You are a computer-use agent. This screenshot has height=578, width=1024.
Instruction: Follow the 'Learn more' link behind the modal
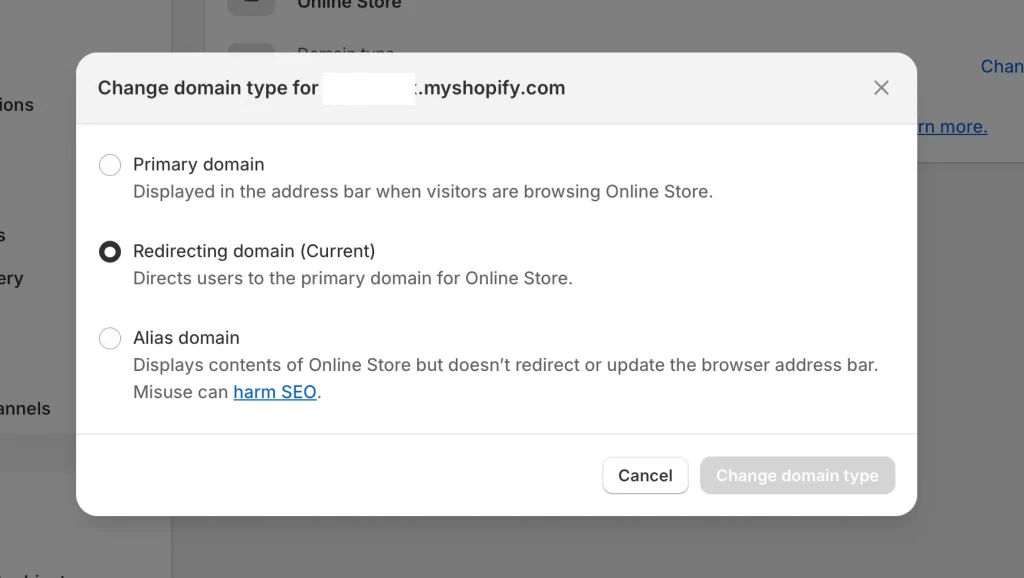951,126
